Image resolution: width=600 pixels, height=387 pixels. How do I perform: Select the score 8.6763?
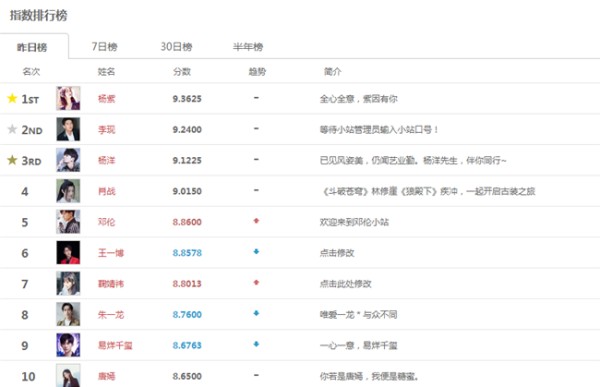(x=187, y=346)
